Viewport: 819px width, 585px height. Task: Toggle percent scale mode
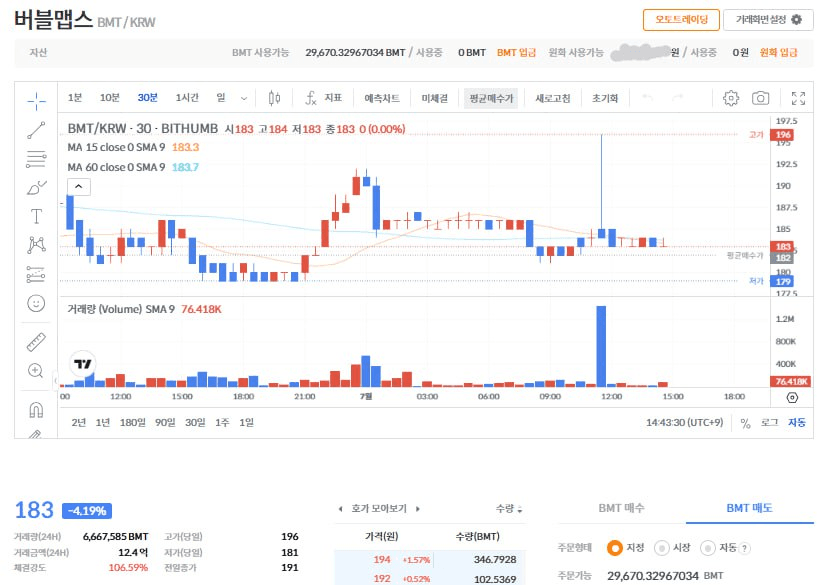(x=745, y=423)
